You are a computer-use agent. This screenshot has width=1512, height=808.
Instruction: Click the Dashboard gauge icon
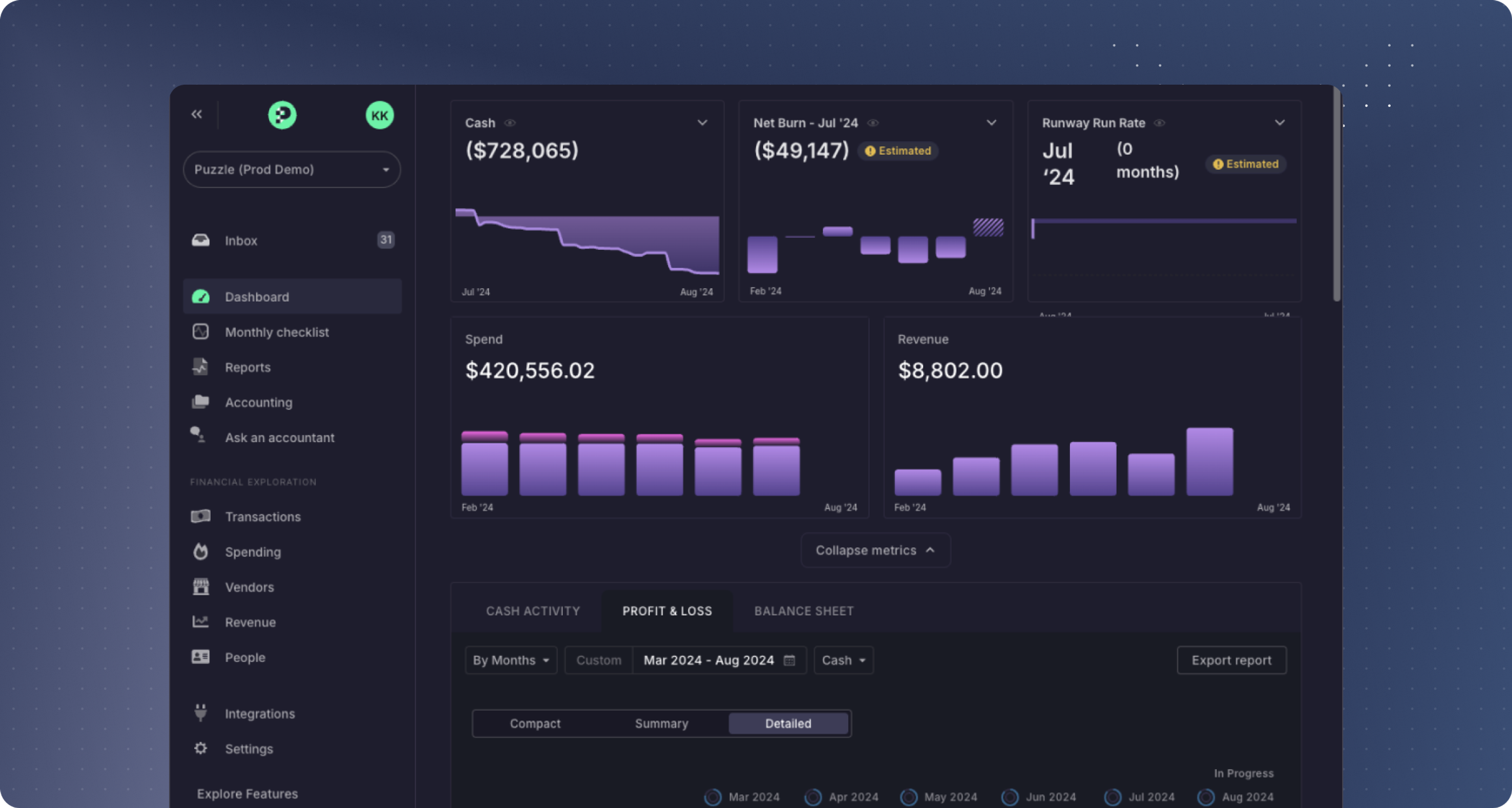201,297
